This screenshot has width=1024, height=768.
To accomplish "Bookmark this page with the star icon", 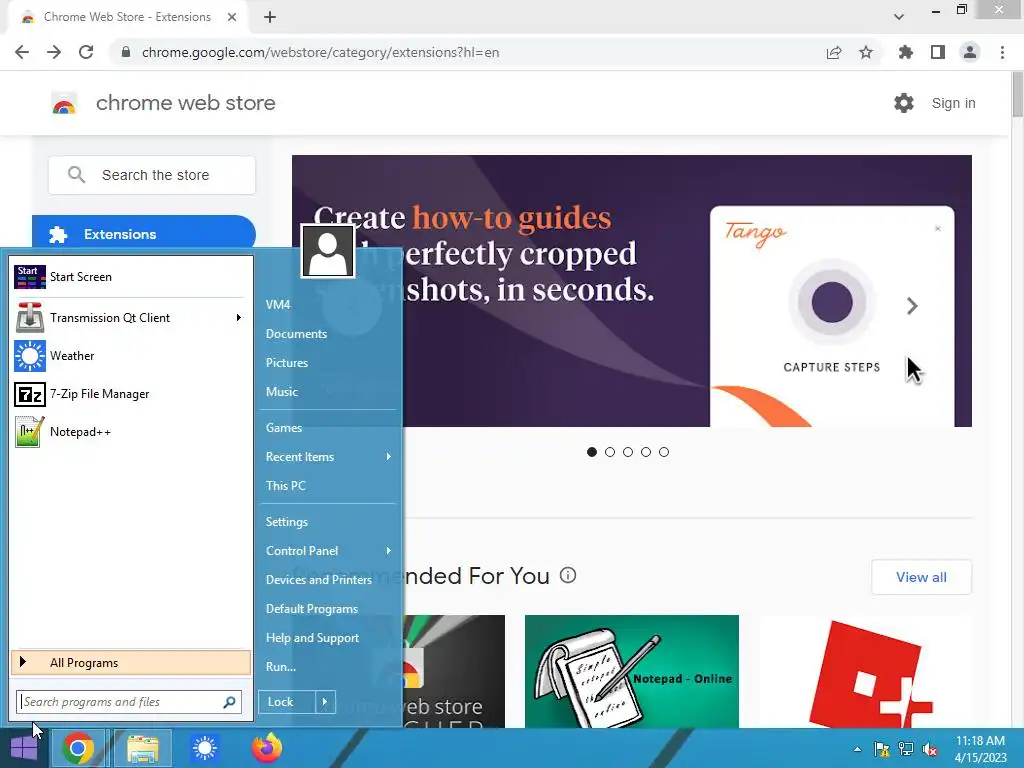I will click(x=866, y=52).
